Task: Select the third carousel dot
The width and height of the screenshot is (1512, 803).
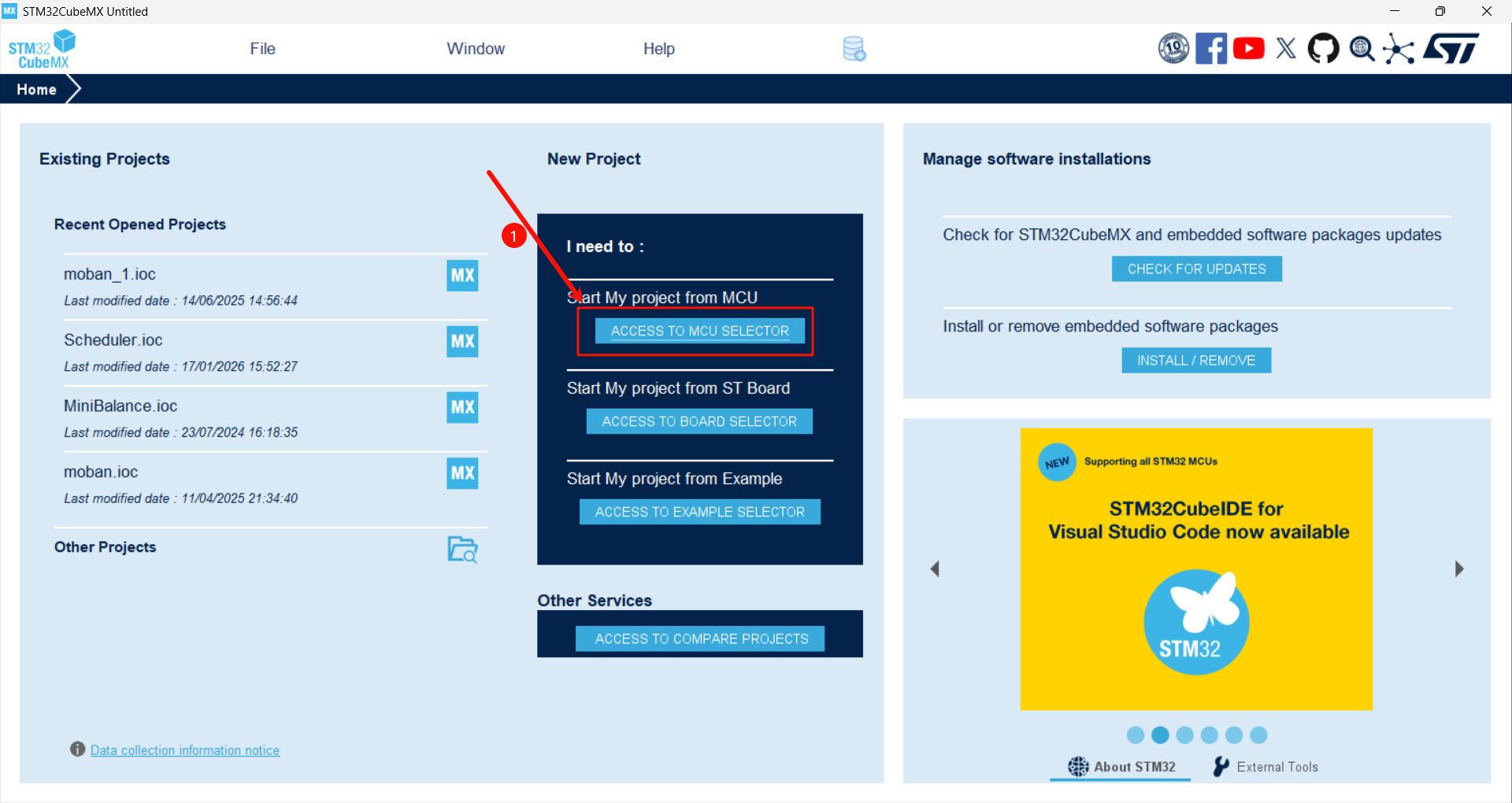Action: point(1184,735)
